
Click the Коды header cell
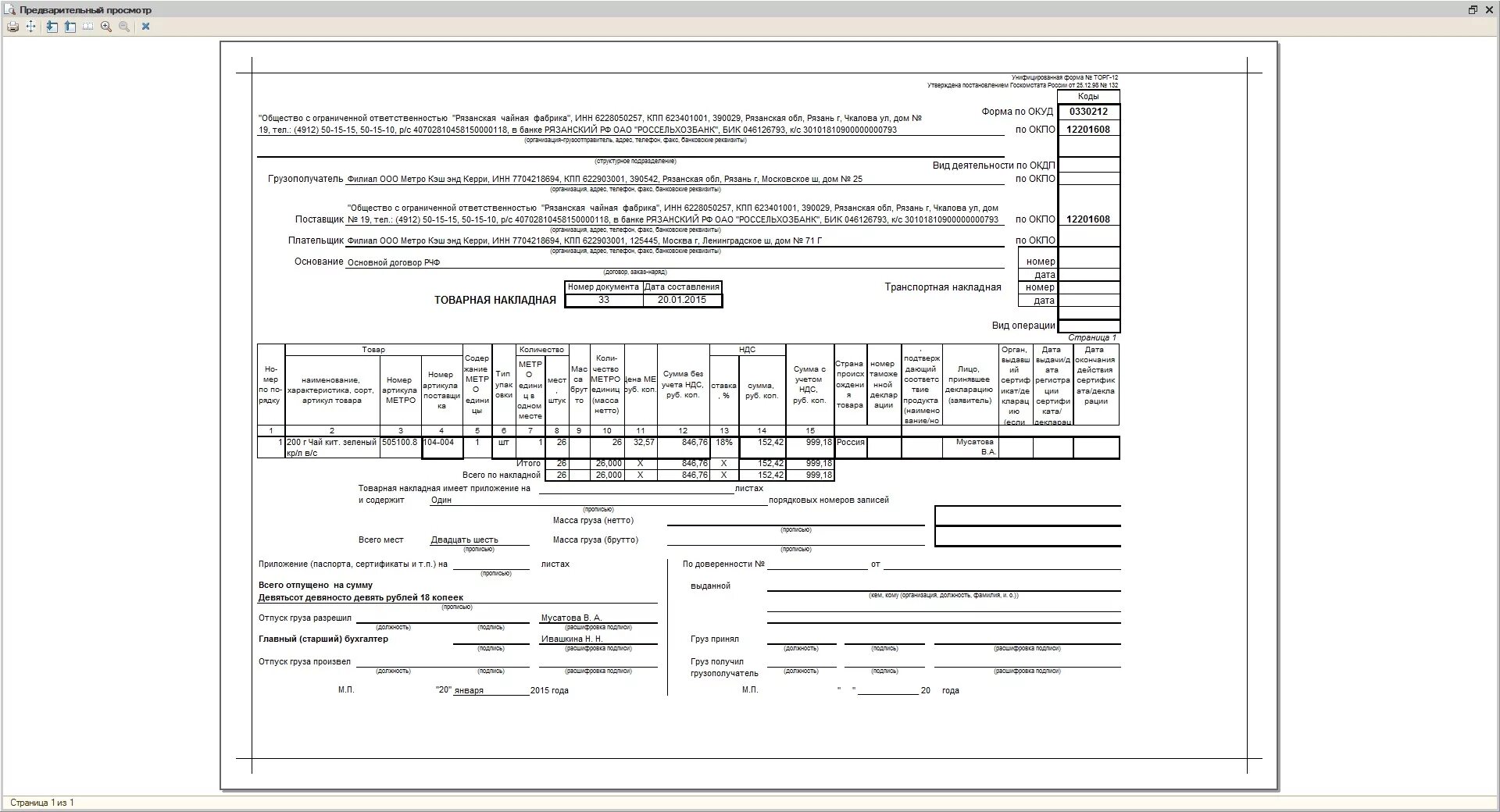(1088, 97)
